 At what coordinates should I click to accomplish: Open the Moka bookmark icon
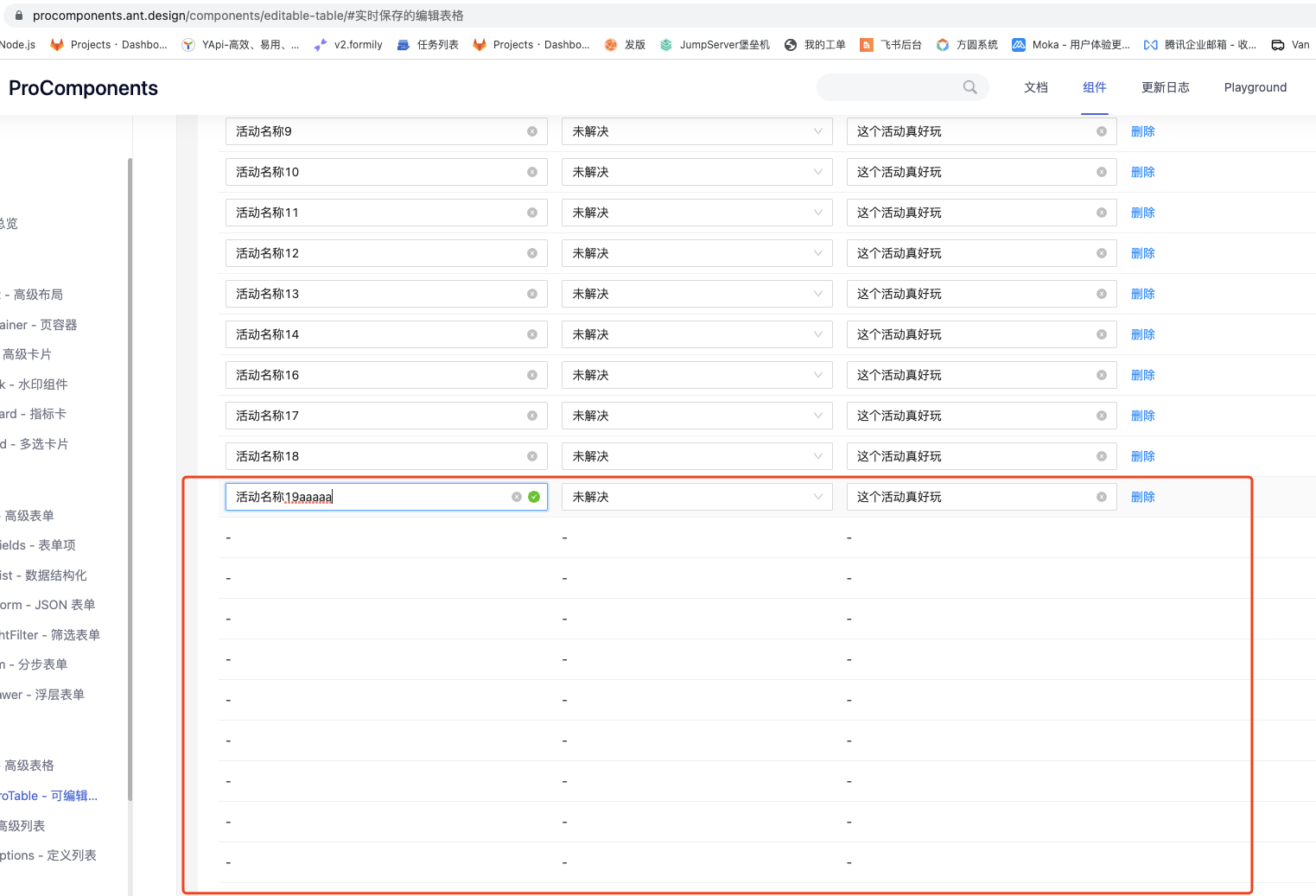(1018, 44)
